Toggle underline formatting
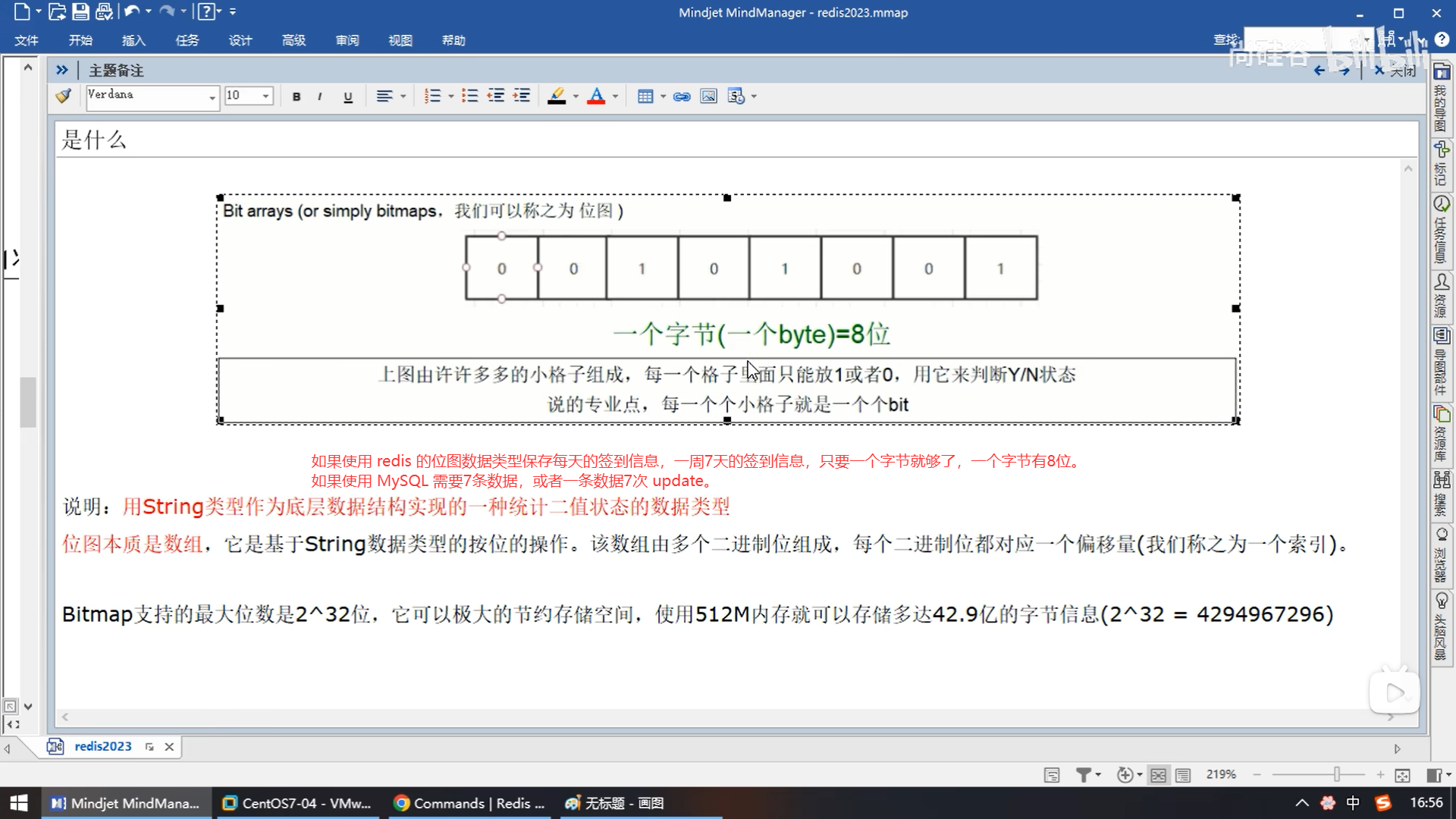This screenshot has height=819, width=1456. tap(348, 96)
